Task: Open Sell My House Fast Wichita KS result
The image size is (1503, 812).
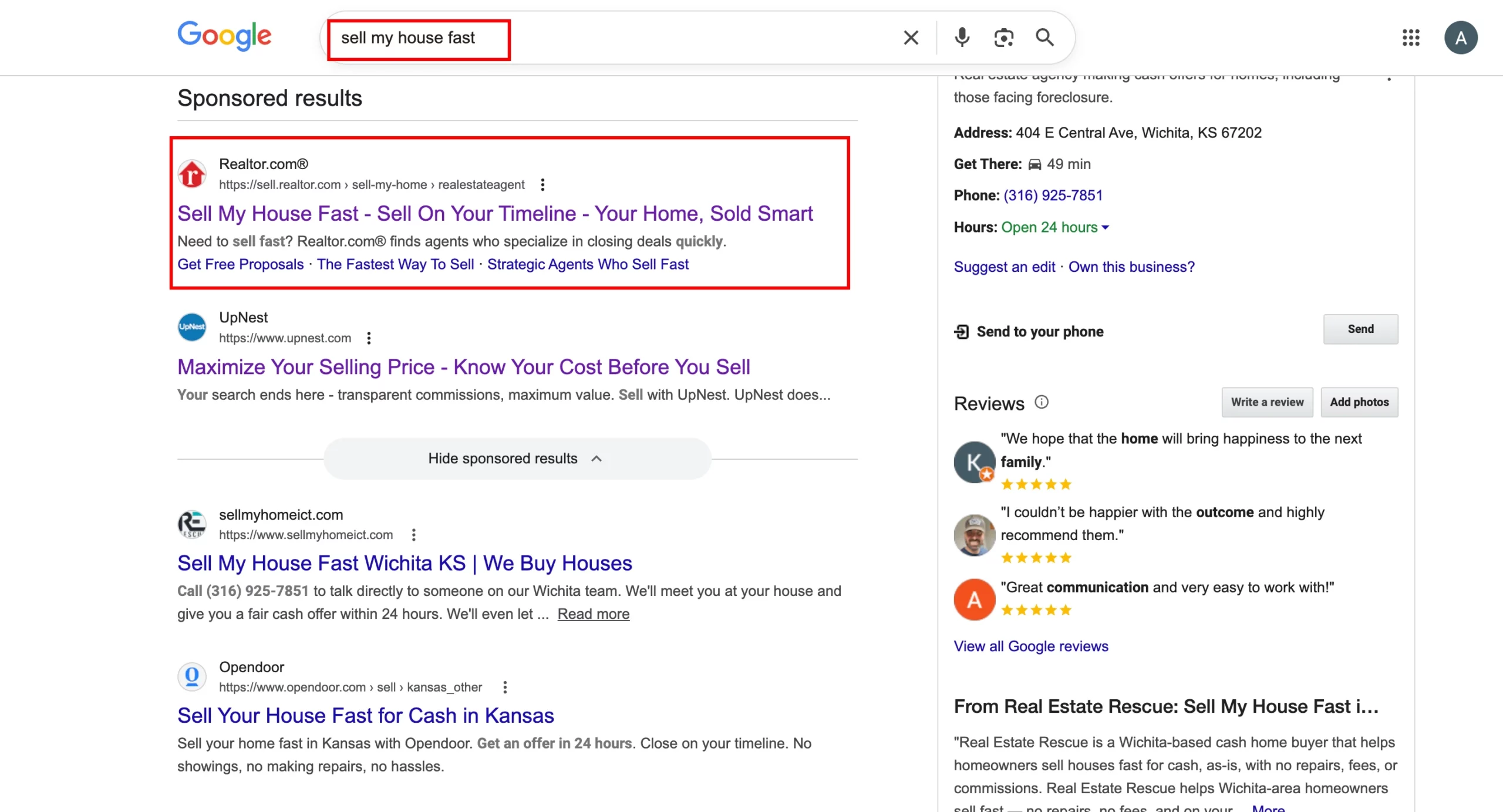Action: click(405, 564)
